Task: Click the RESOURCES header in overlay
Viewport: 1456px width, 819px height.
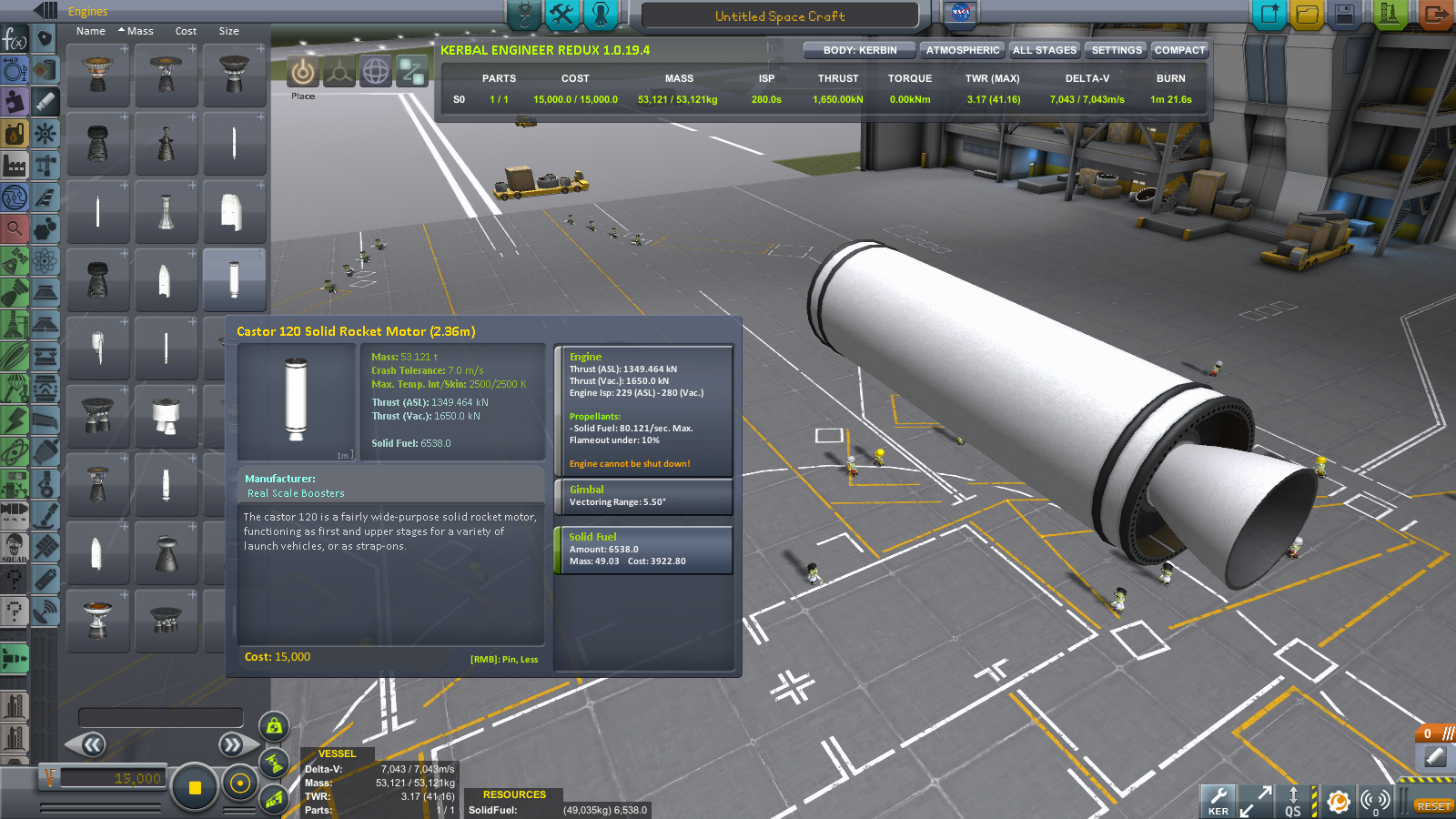Action: tap(514, 794)
